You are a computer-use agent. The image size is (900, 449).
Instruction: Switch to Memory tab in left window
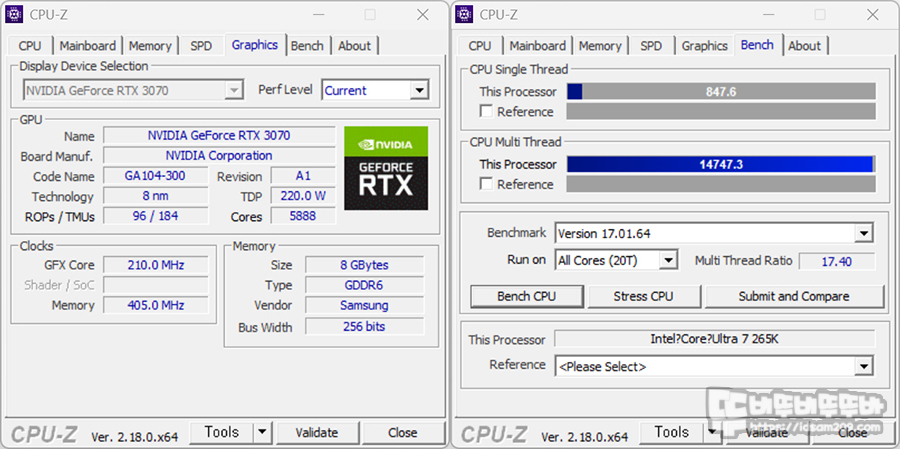[150, 46]
